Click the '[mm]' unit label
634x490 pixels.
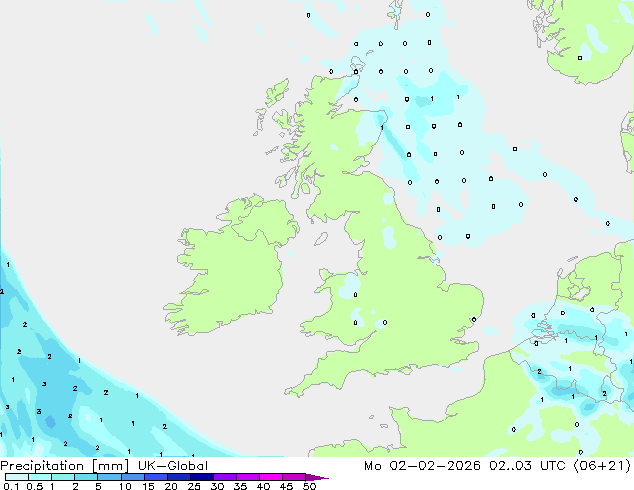pos(110,466)
